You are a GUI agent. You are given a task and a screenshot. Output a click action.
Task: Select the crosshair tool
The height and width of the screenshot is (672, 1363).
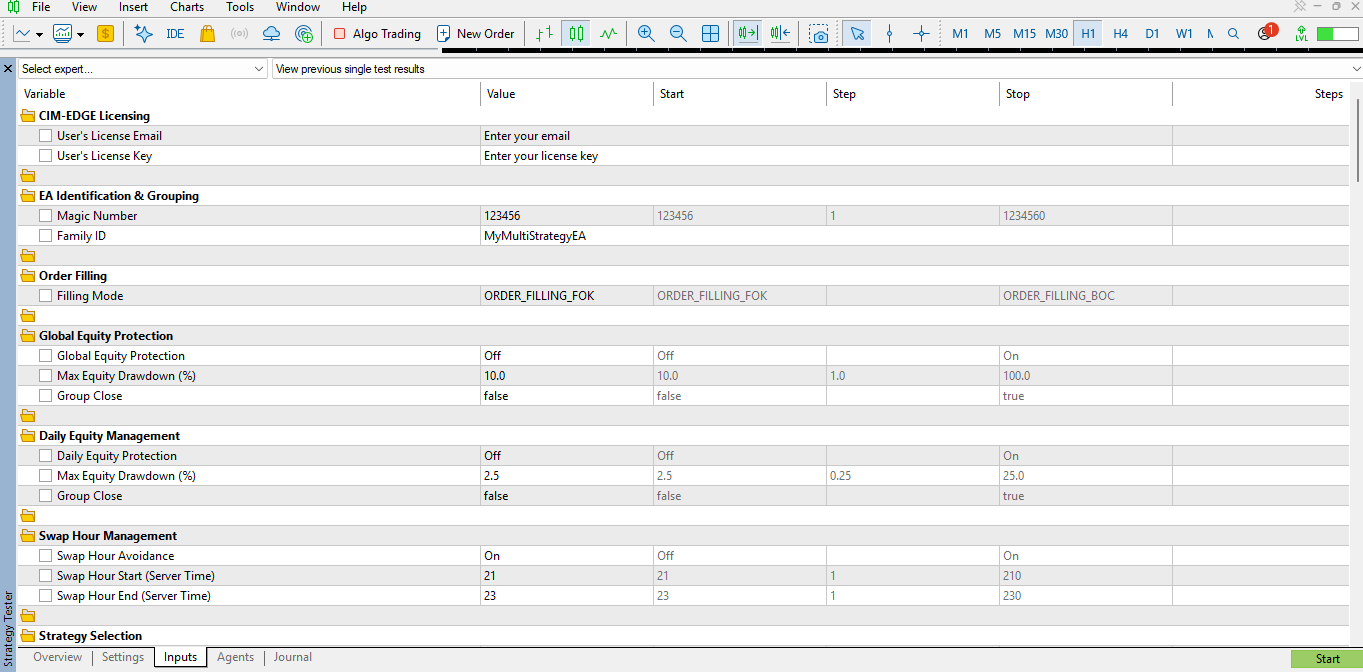tap(921, 33)
